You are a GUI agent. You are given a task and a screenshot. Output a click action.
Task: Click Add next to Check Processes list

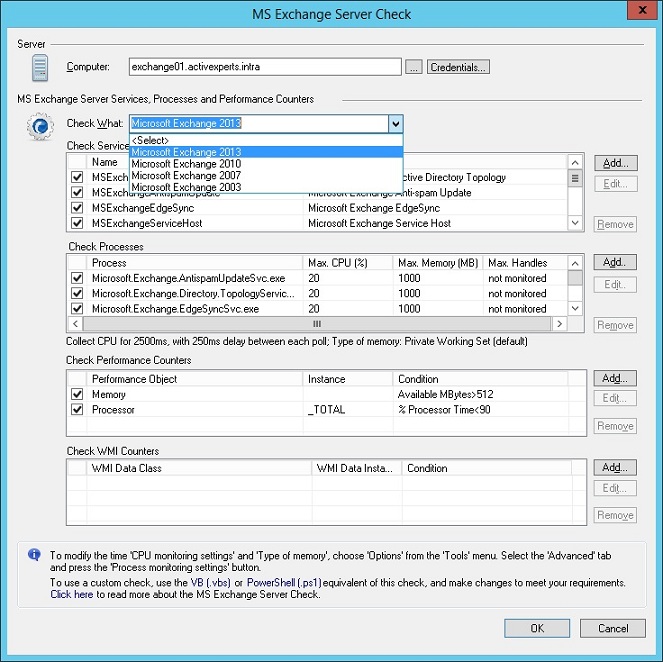[615, 262]
